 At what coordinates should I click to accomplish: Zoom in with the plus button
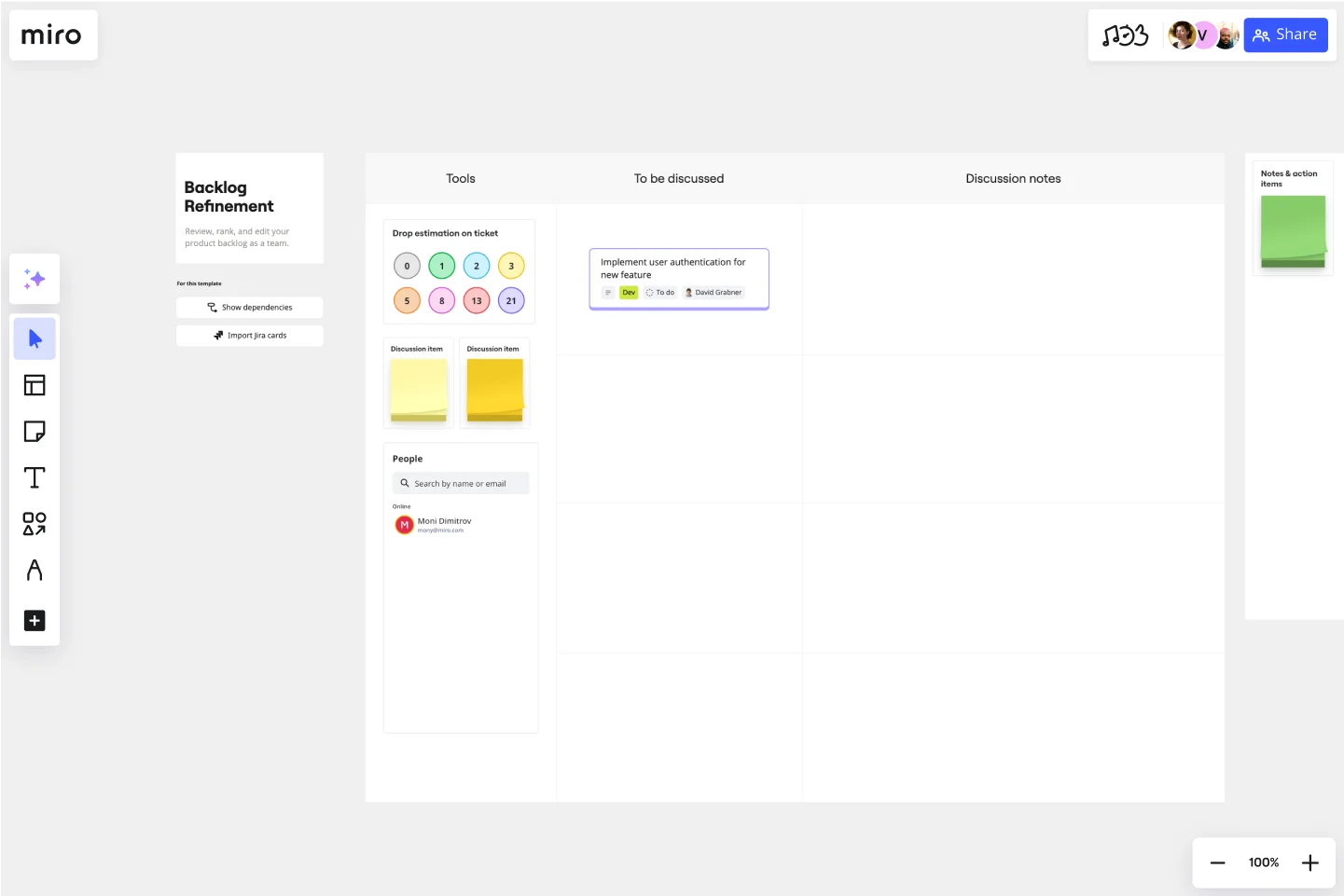(x=1309, y=862)
